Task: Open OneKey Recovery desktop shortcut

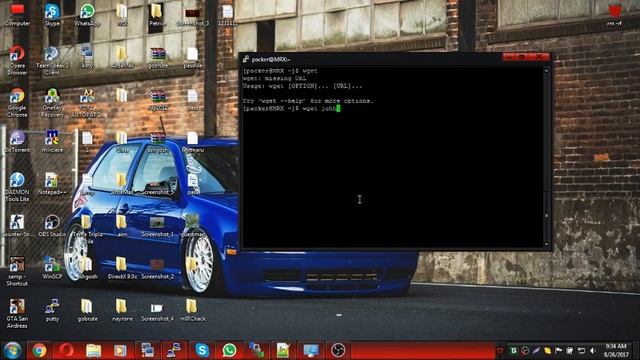Action: (52, 103)
